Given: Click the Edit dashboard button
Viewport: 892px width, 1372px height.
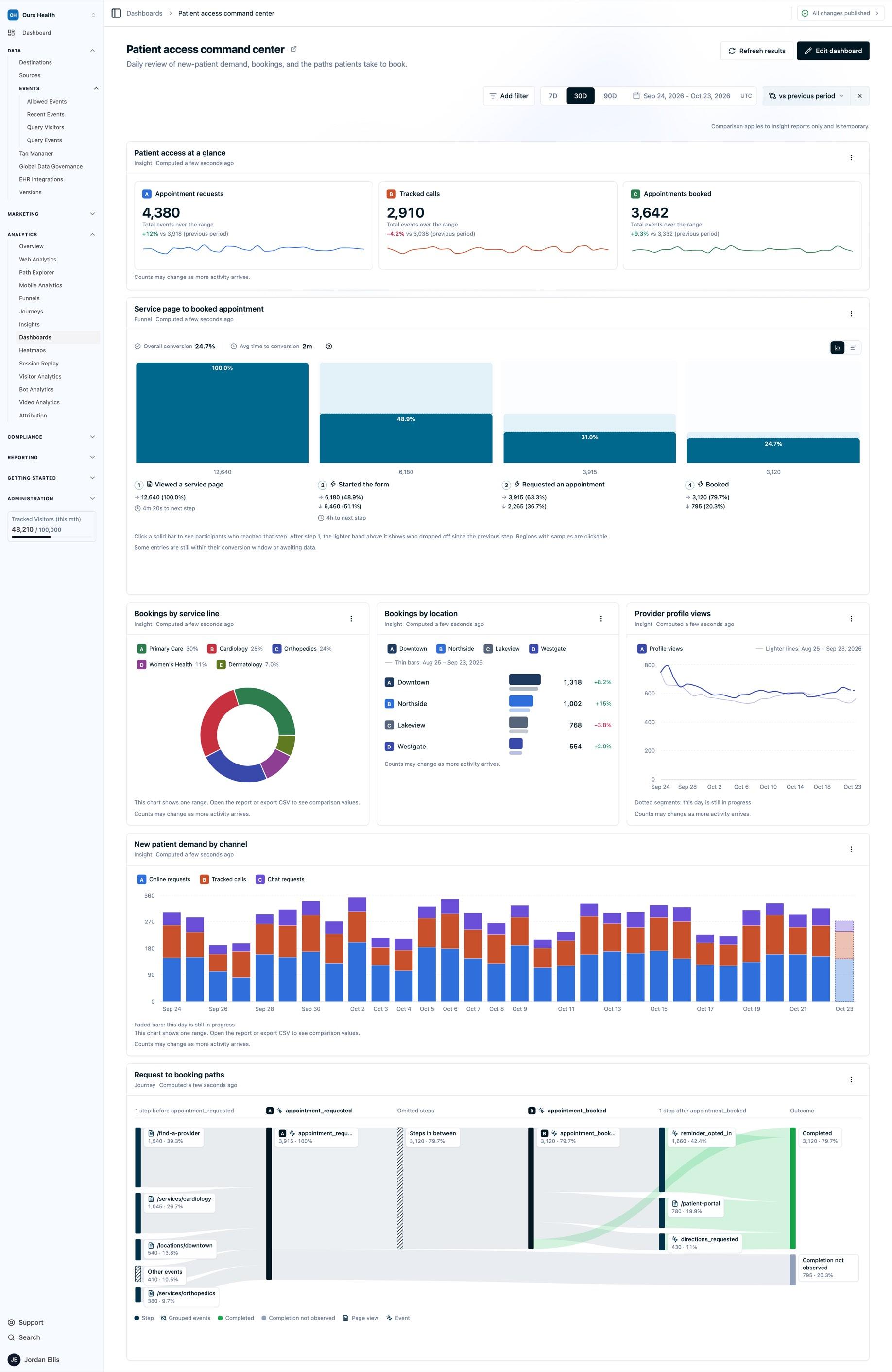Looking at the screenshot, I should tap(833, 51).
